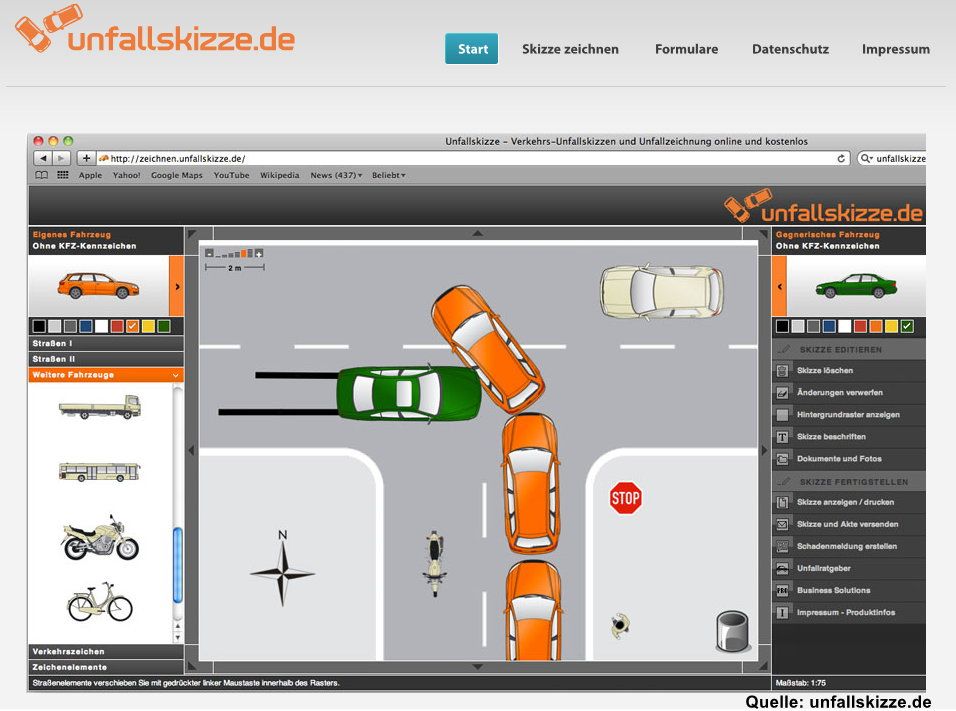This screenshot has height=711, width=956.
Task: Pick the motorcycle in the vehicle list
Action: point(99,538)
